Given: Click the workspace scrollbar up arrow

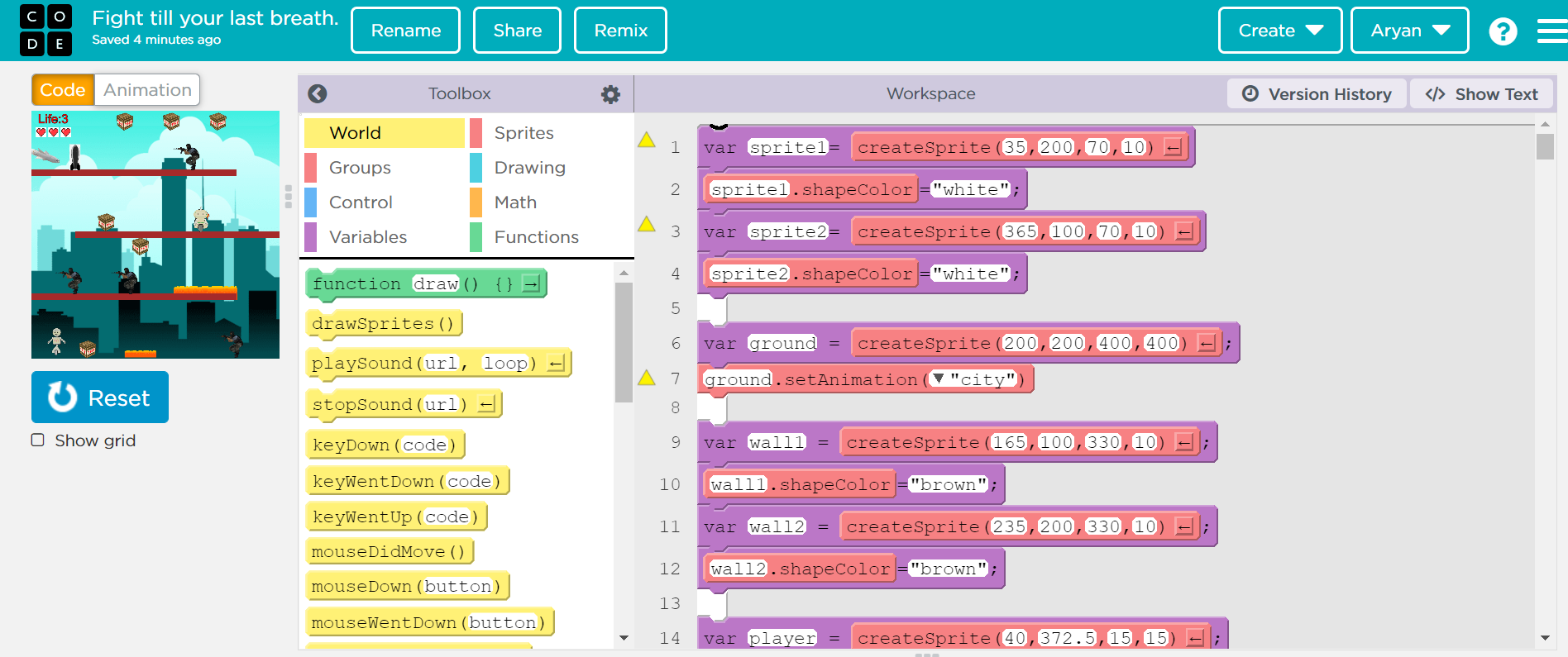Looking at the screenshot, I should coord(1545,124).
